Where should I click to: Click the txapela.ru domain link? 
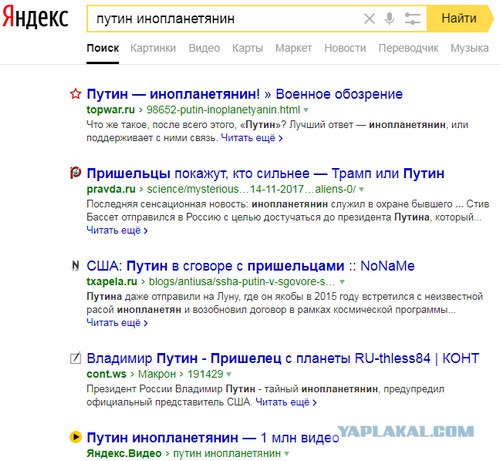tap(112, 282)
